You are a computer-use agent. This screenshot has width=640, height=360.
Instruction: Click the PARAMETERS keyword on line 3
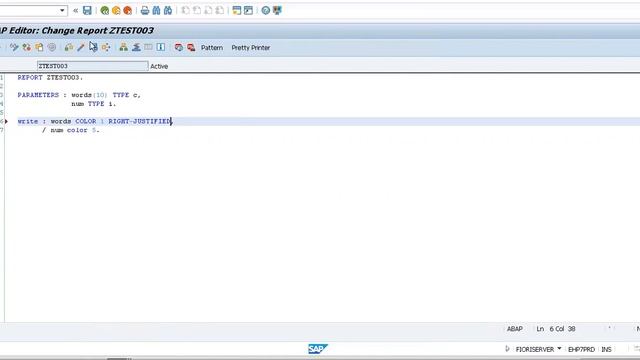click(38, 95)
